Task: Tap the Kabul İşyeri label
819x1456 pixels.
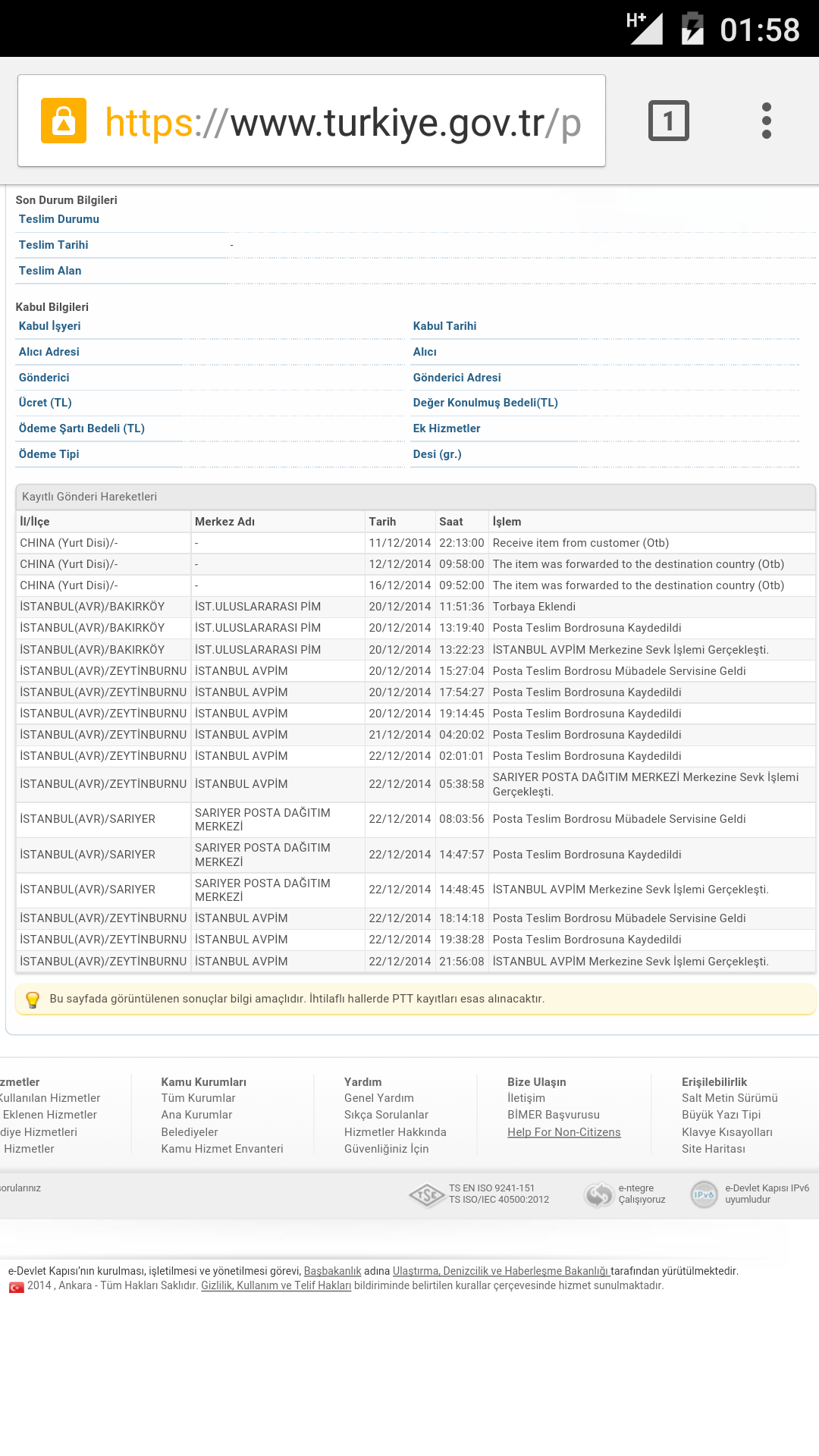Action: pyautogui.click(x=49, y=326)
